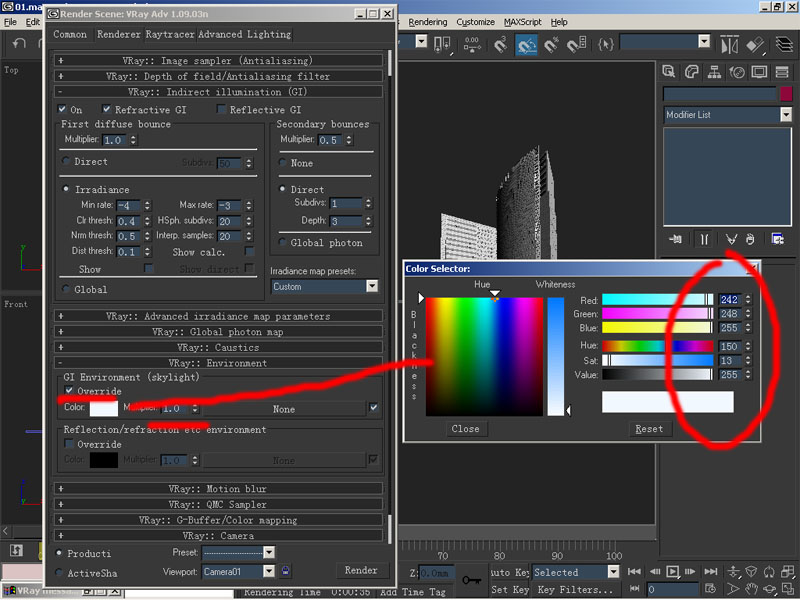Tick the Show calc. checkbox
The image size is (800, 600).
point(249,252)
